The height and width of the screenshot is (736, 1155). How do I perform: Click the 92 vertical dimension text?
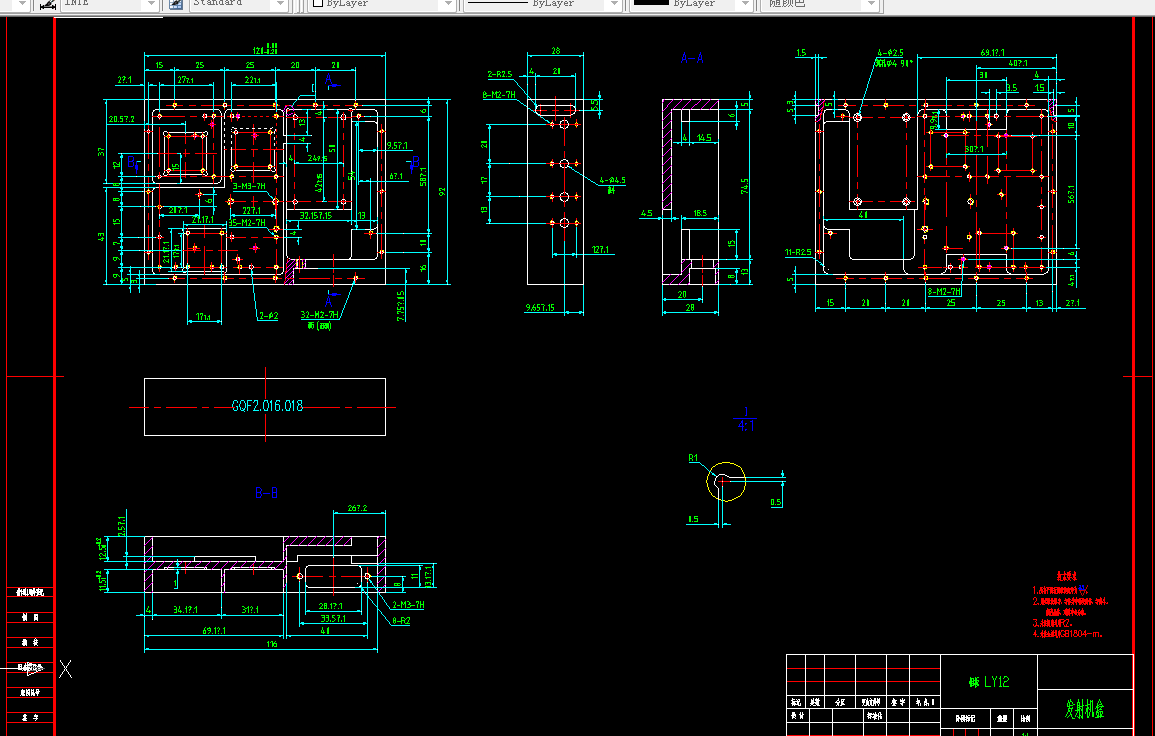442,192
